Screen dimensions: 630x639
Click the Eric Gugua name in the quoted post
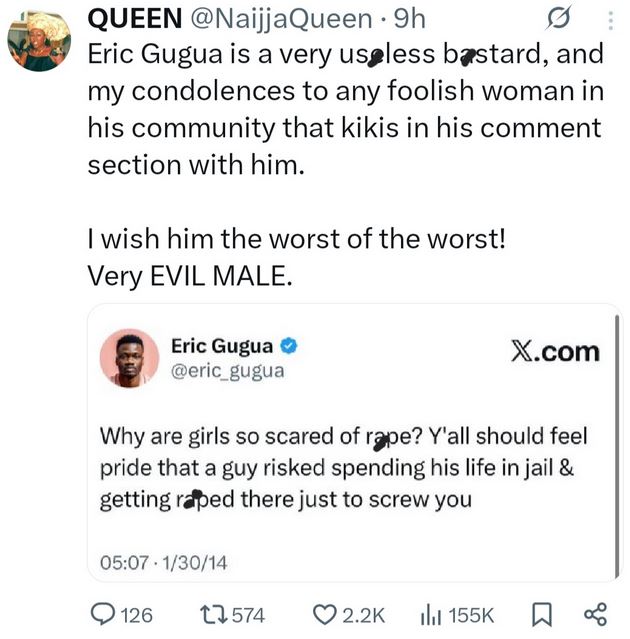click(x=223, y=346)
